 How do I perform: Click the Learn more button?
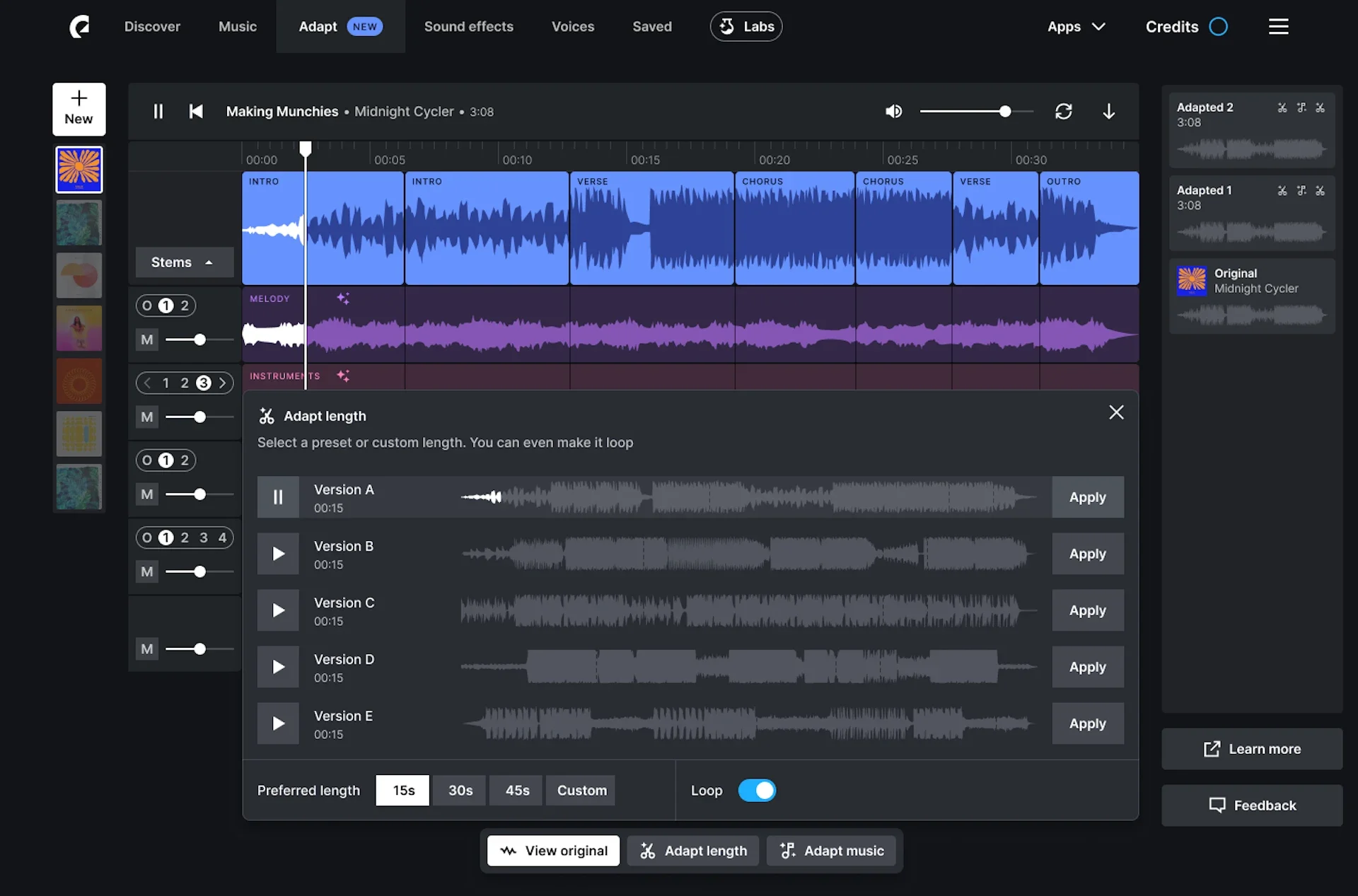tap(1251, 749)
